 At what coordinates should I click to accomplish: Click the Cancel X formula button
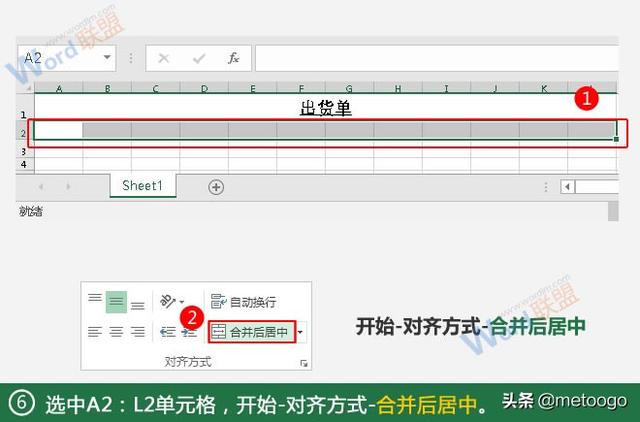(164, 58)
